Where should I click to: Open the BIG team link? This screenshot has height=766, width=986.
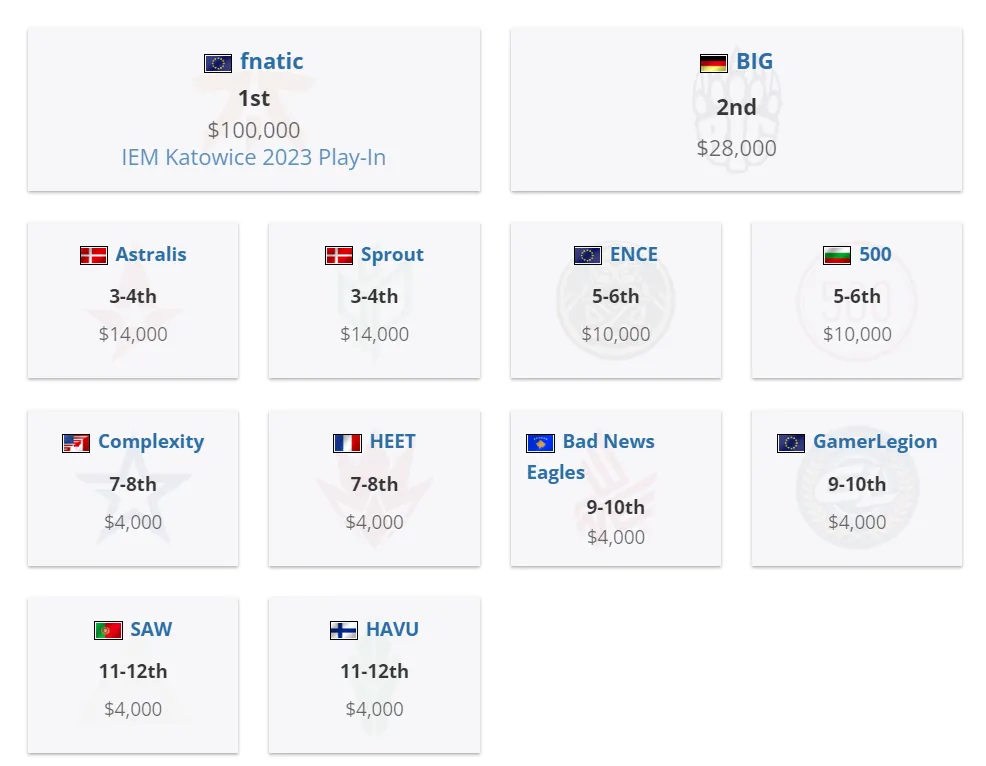(754, 61)
